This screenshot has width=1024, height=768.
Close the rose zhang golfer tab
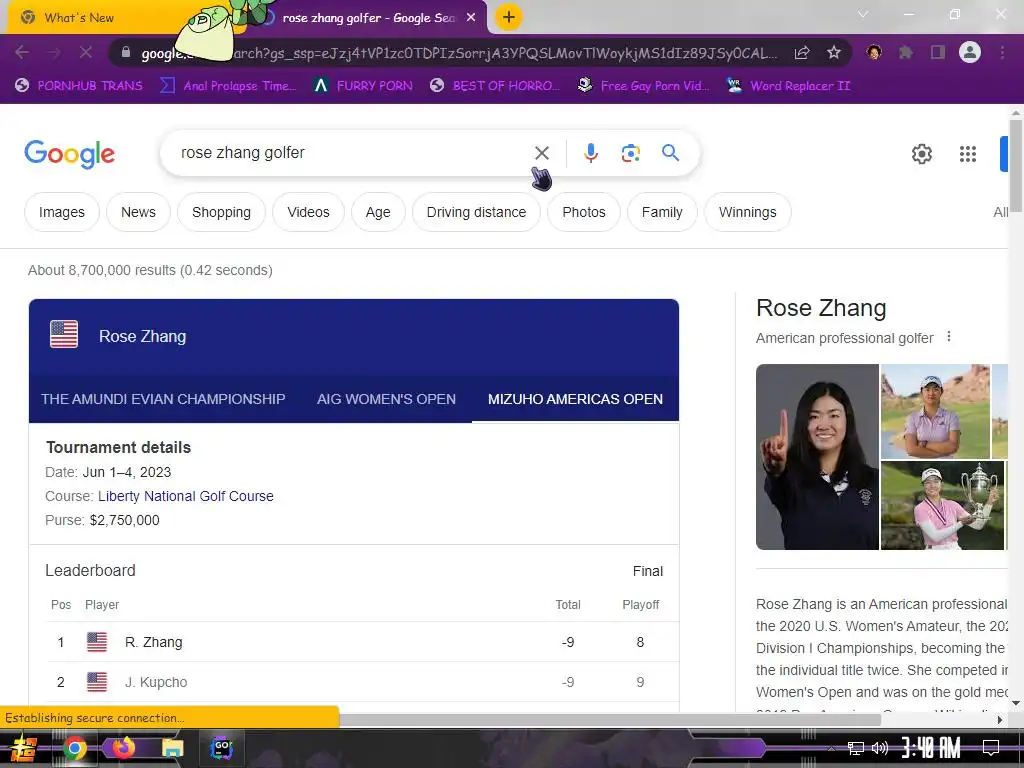click(471, 18)
